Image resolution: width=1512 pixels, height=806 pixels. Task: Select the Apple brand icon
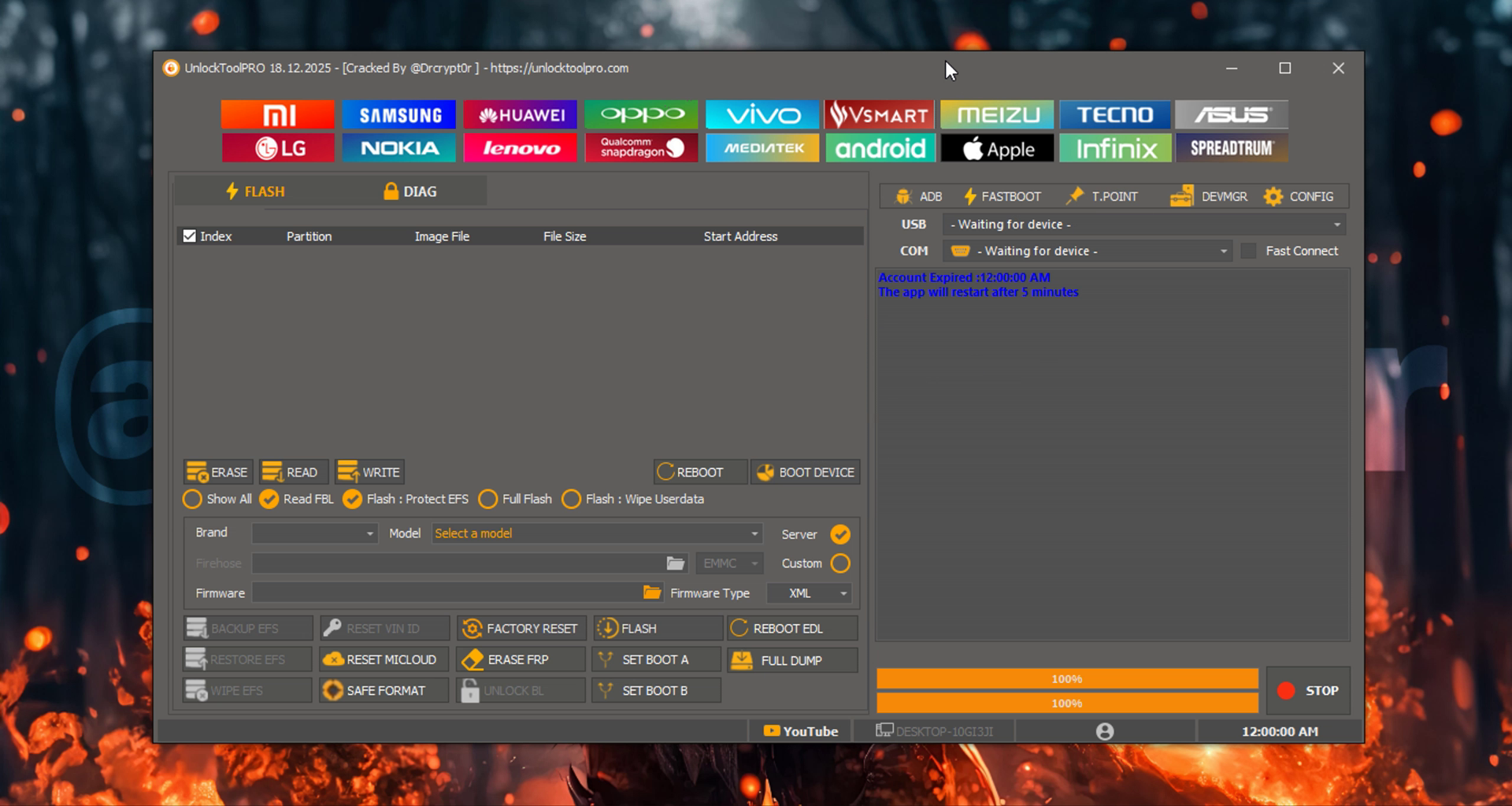click(996, 147)
